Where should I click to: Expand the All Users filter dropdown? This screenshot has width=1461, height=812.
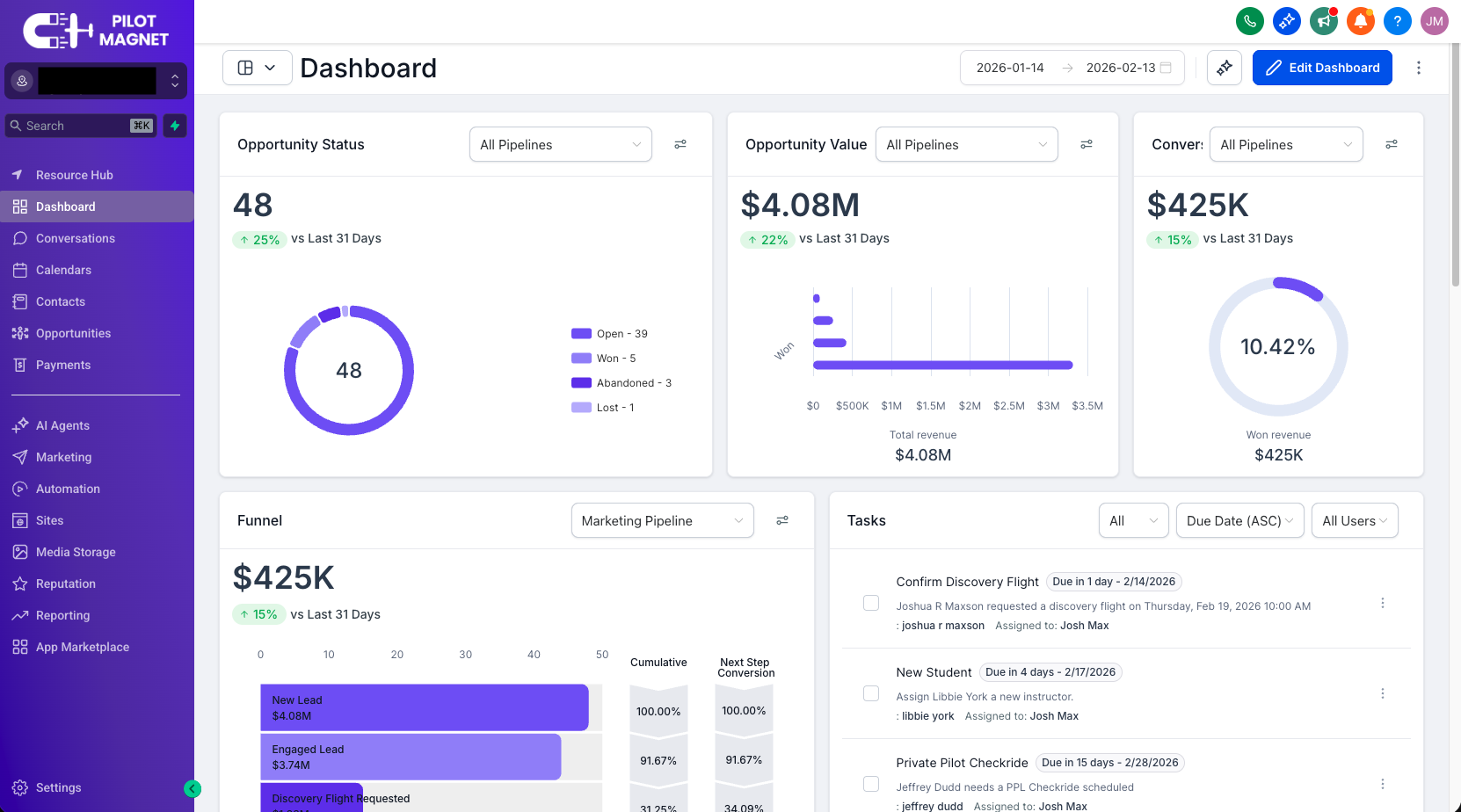click(x=1354, y=521)
